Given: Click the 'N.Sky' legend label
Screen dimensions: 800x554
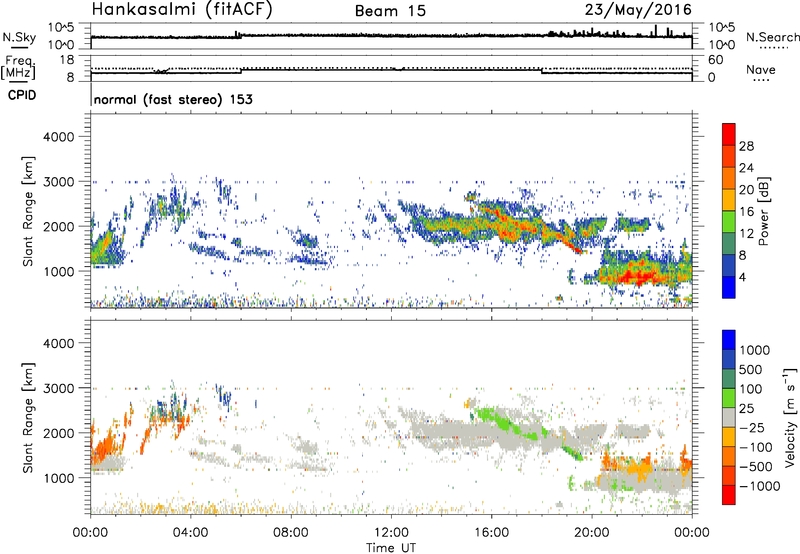Looking at the screenshot, I should 19,37.
